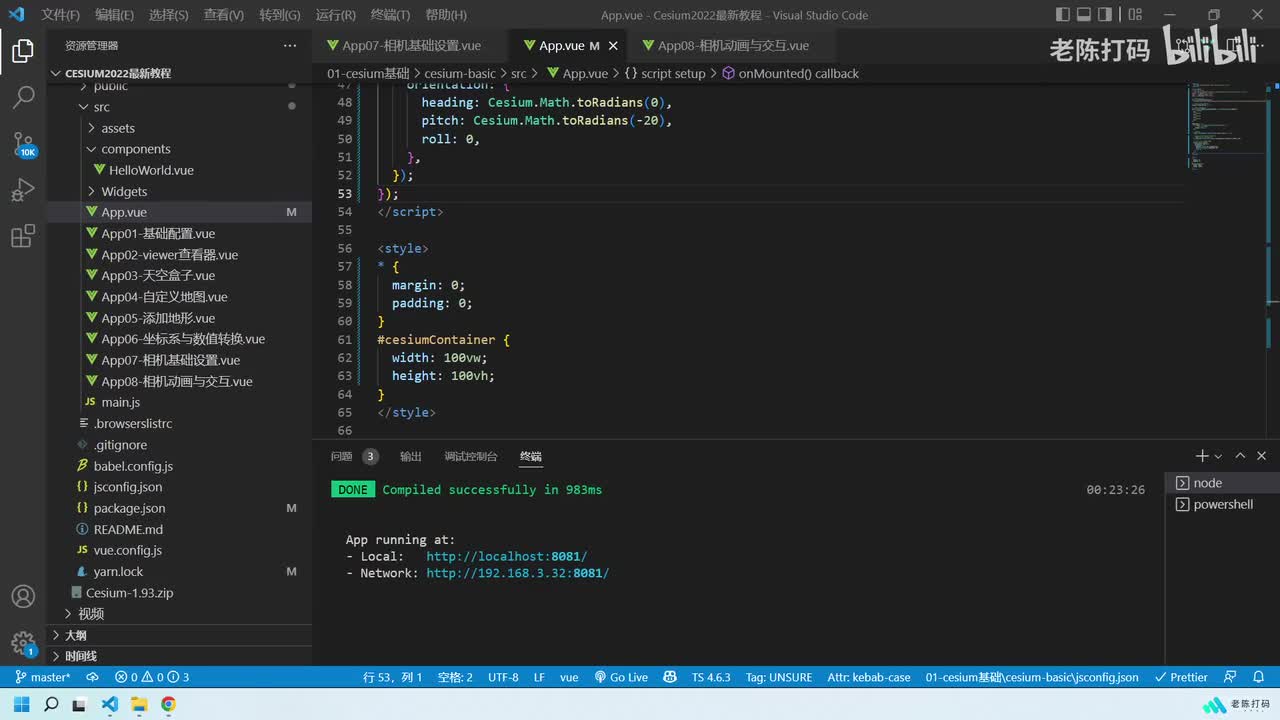Switch to the App07-相机基础设置.vue tab
The image size is (1280, 720).
(411, 46)
